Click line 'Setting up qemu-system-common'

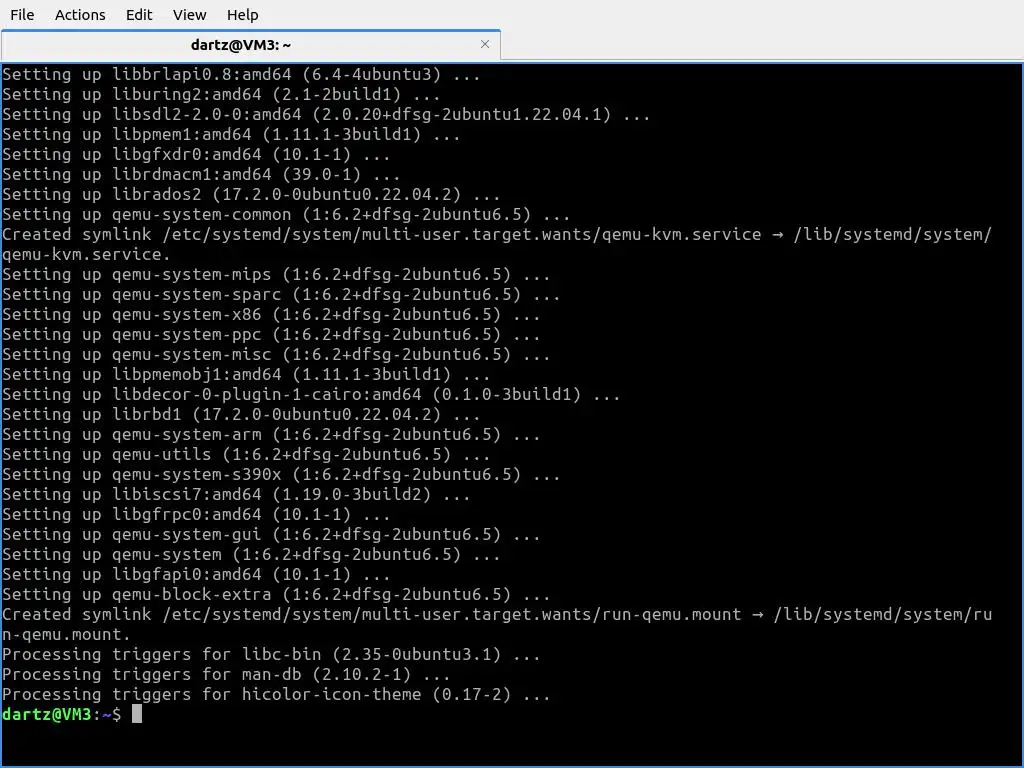pyautogui.click(x=286, y=214)
